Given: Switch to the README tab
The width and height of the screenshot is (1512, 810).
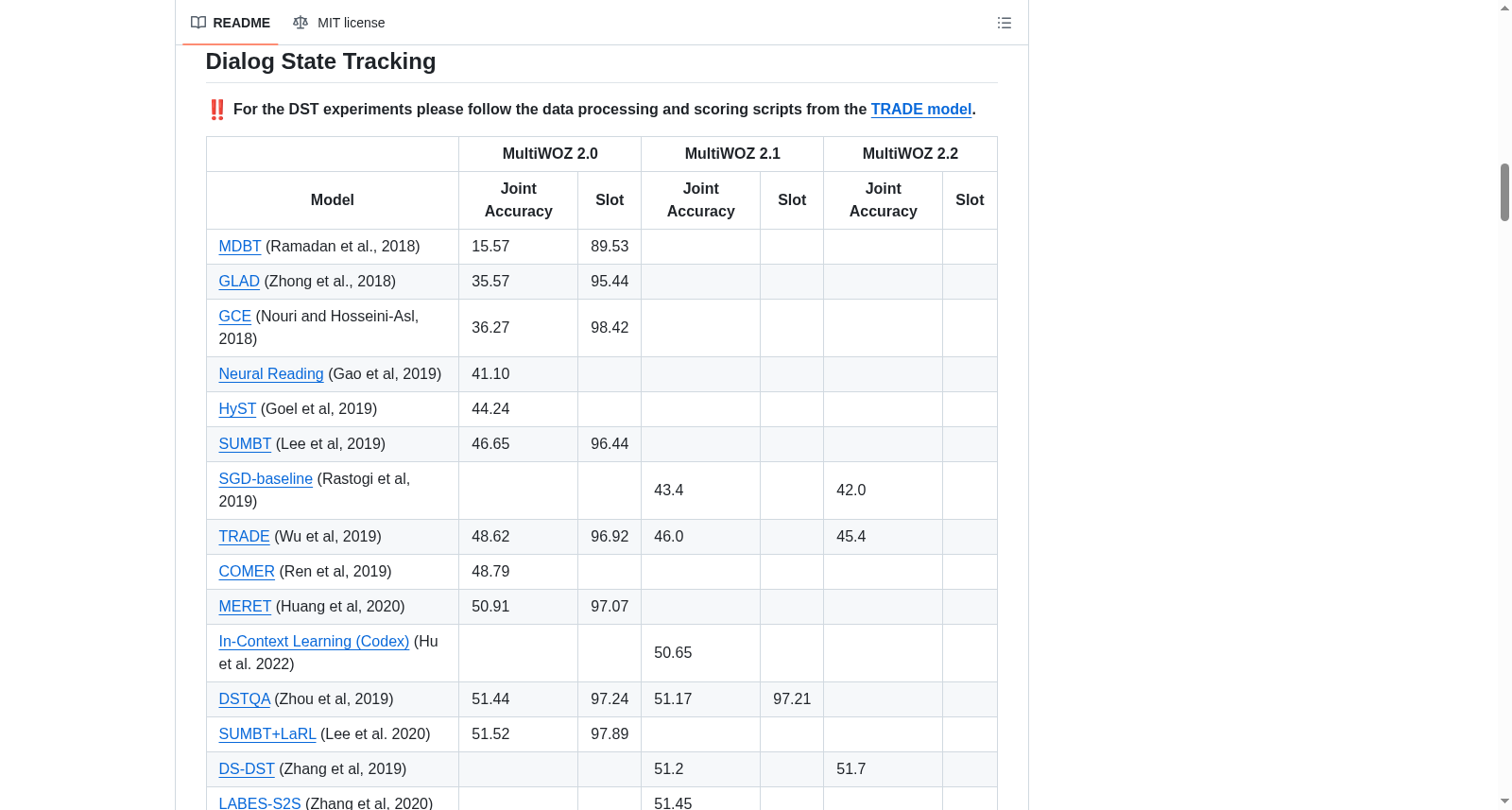Looking at the screenshot, I should pos(231,23).
